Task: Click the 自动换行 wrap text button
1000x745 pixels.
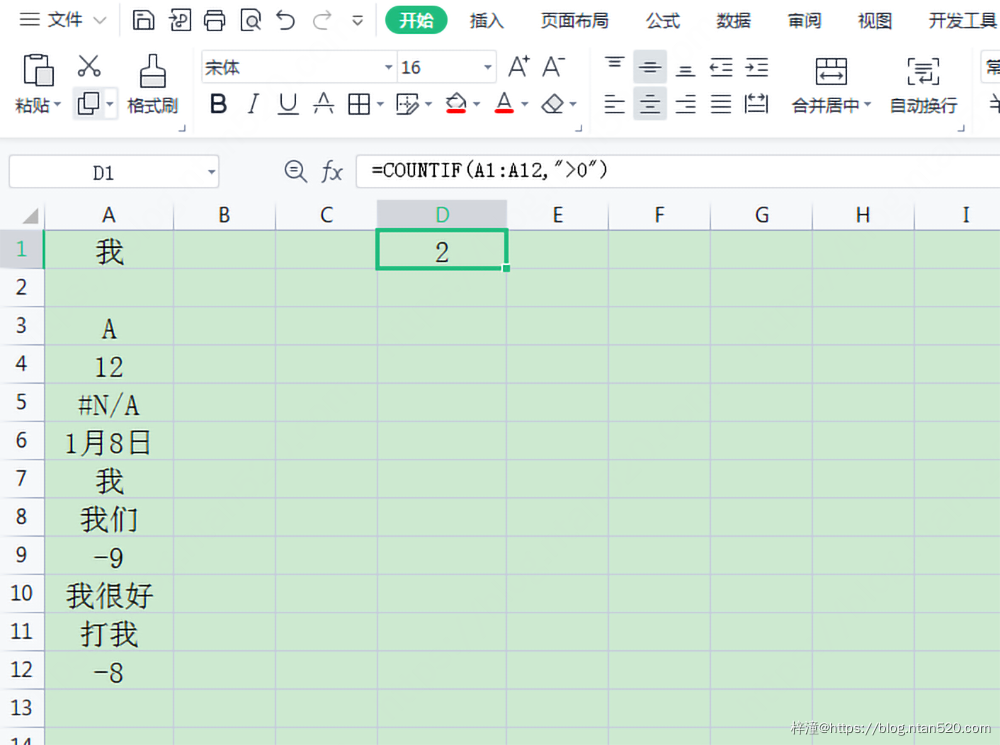Action: (x=923, y=85)
